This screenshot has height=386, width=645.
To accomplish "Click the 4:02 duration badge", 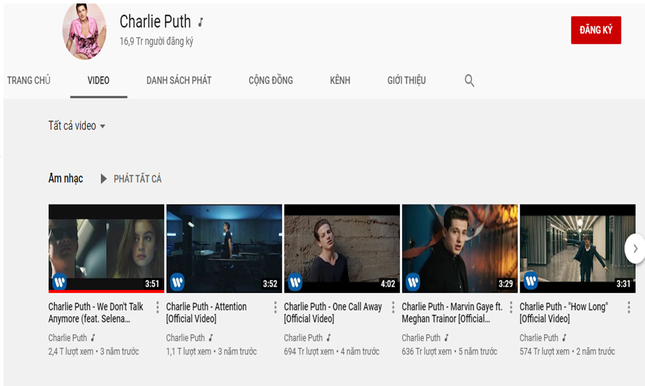I will pyautogui.click(x=388, y=284).
